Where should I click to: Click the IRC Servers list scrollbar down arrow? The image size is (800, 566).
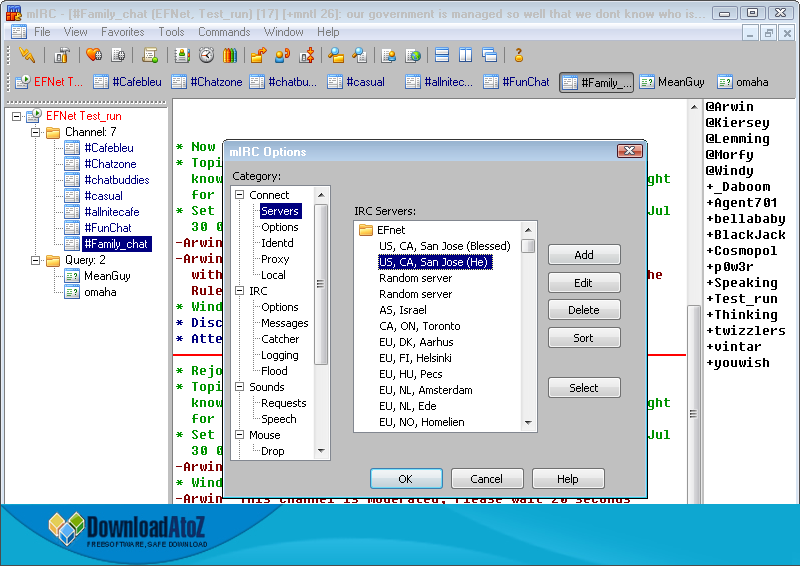point(528,424)
